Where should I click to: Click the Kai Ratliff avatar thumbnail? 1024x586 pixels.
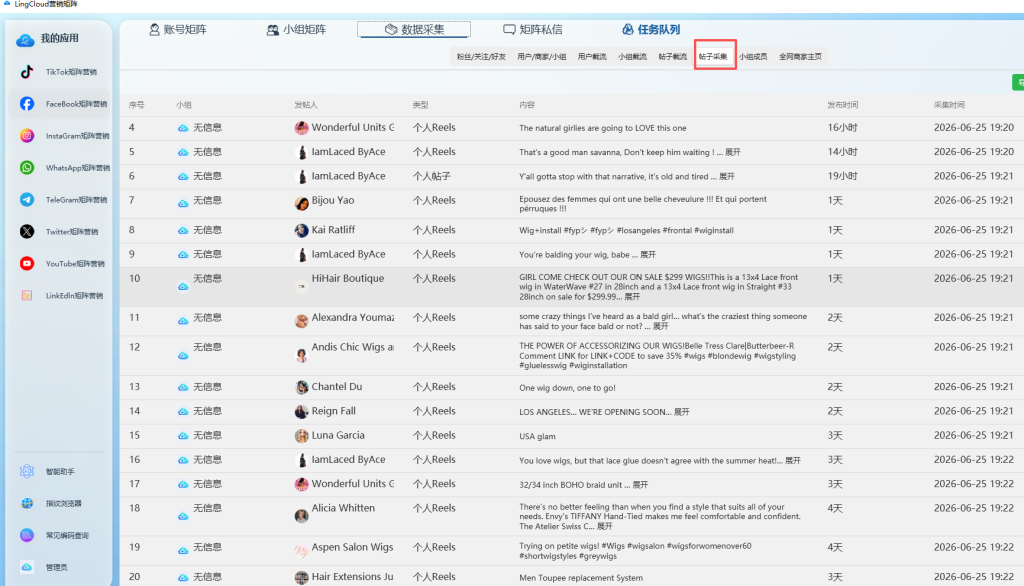[x=301, y=230]
